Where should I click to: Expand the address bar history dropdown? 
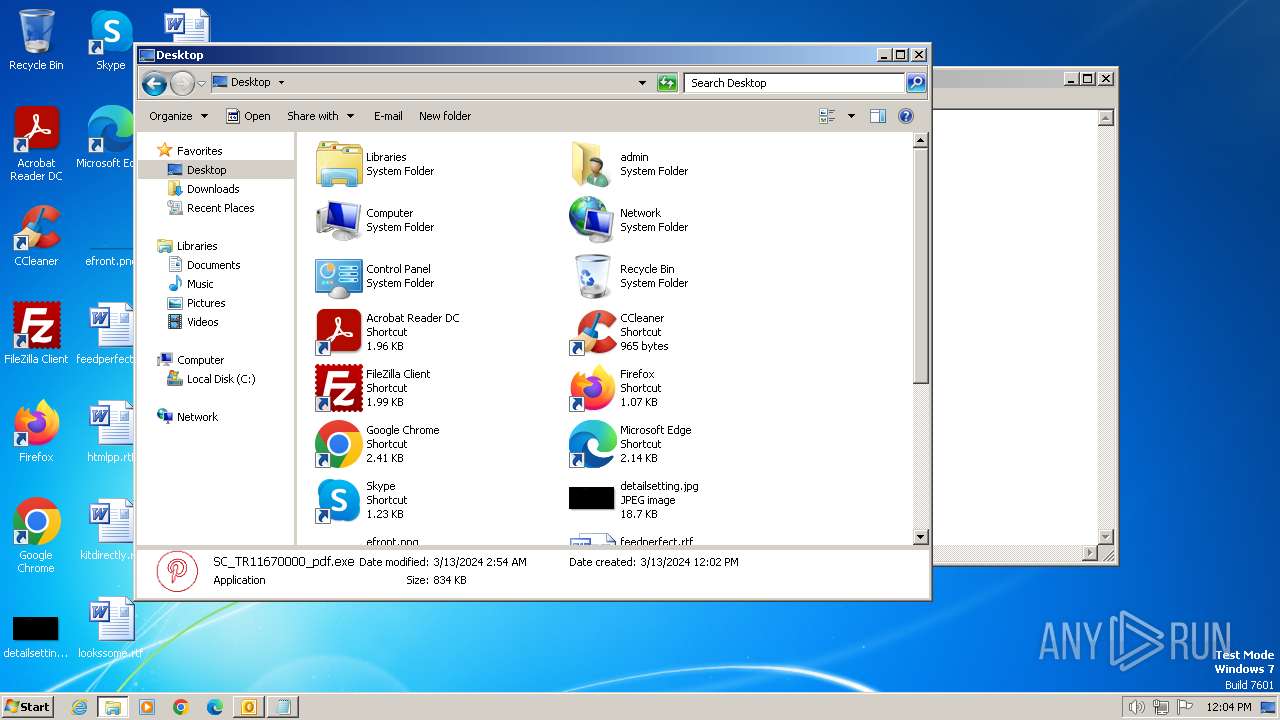point(642,83)
